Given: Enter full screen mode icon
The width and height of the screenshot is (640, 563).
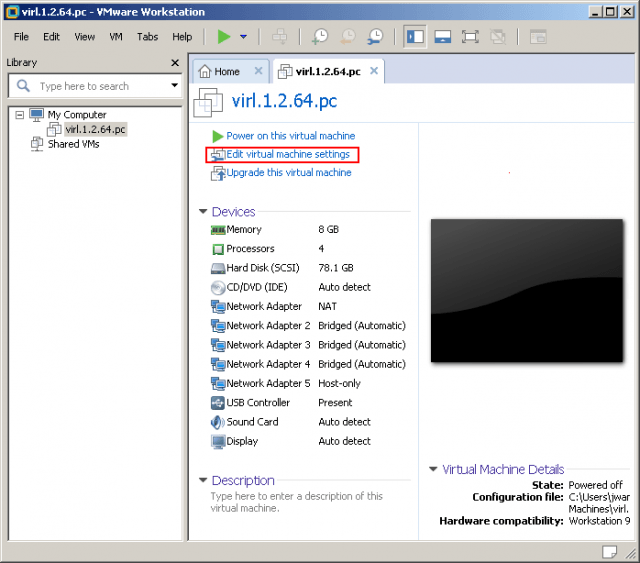Looking at the screenshot, I should point(470,37).
